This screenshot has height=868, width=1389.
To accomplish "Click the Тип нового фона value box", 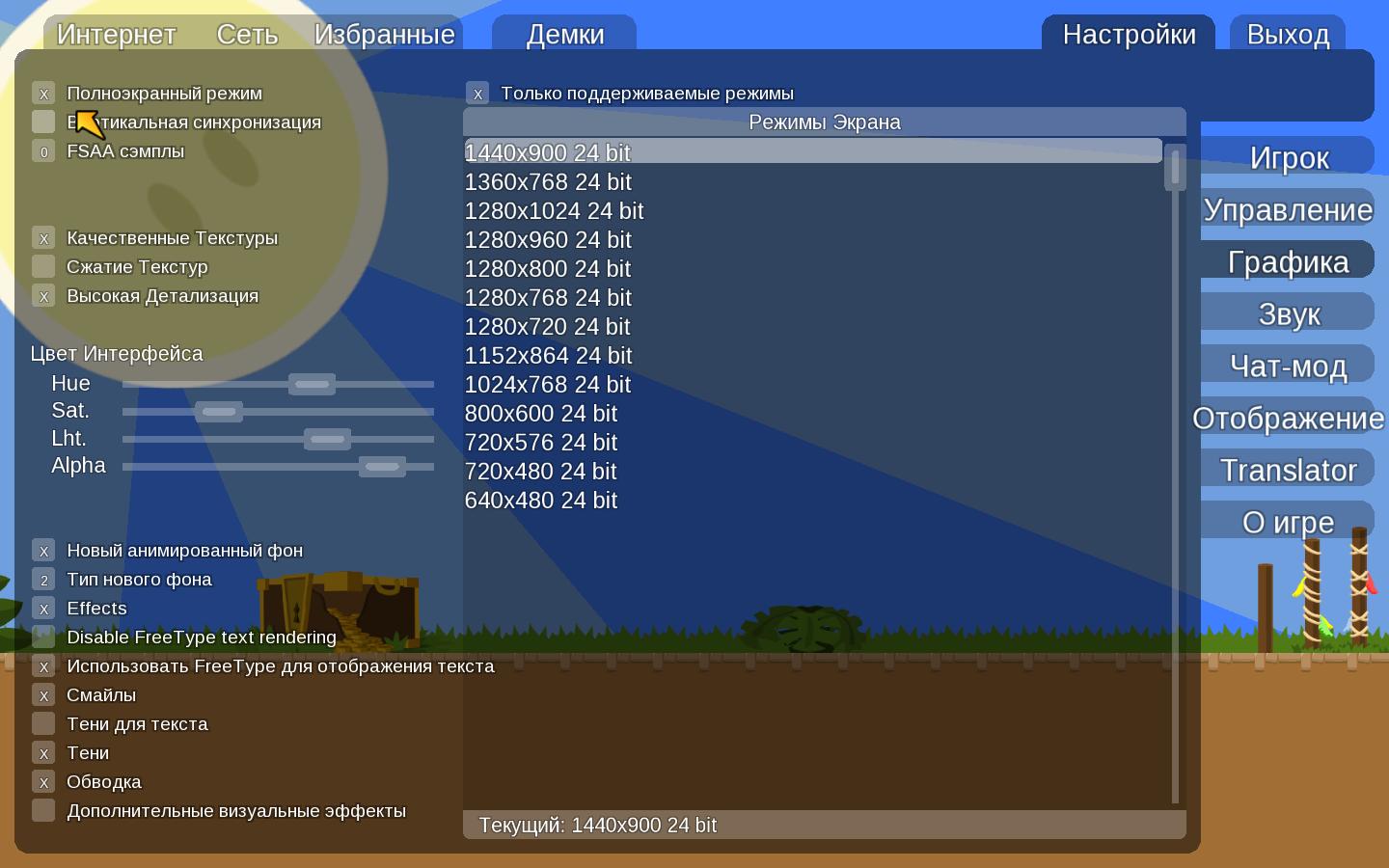I will (43, 580).
